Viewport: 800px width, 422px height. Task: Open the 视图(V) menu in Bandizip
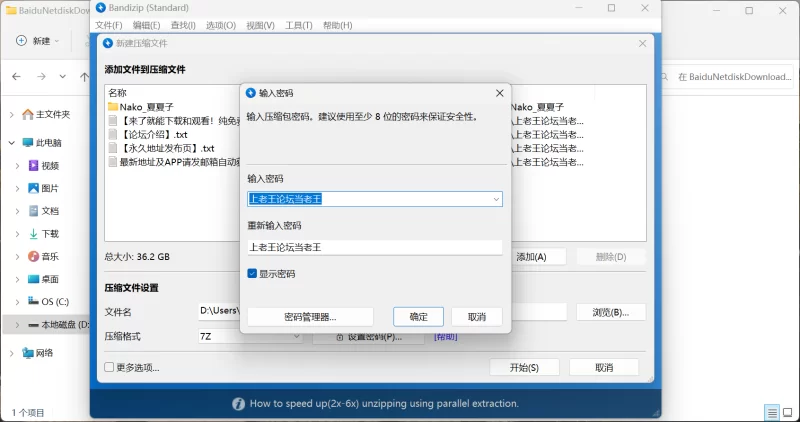pos(260,25)
